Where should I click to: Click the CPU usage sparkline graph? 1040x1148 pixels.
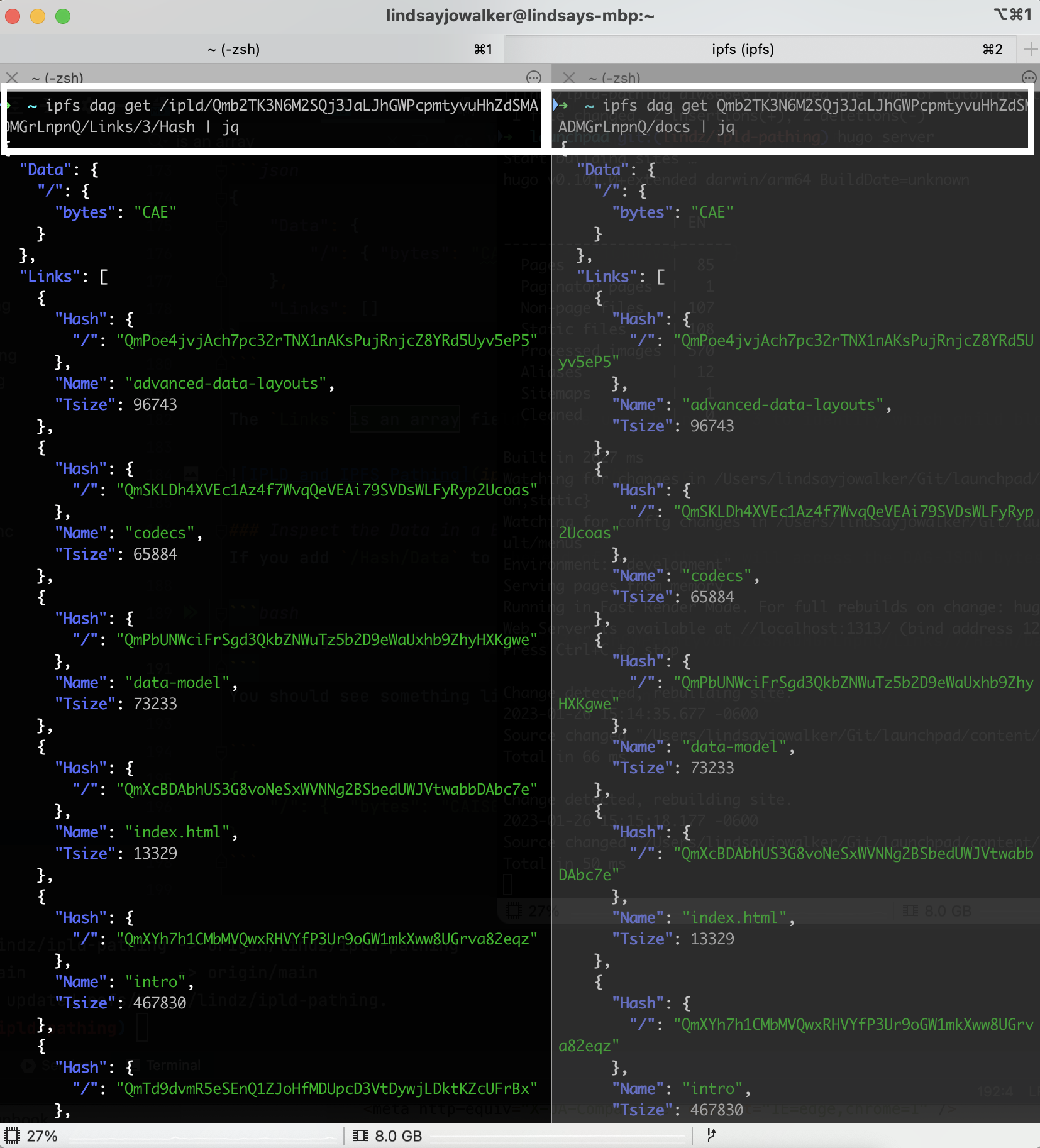[201, 1137]
